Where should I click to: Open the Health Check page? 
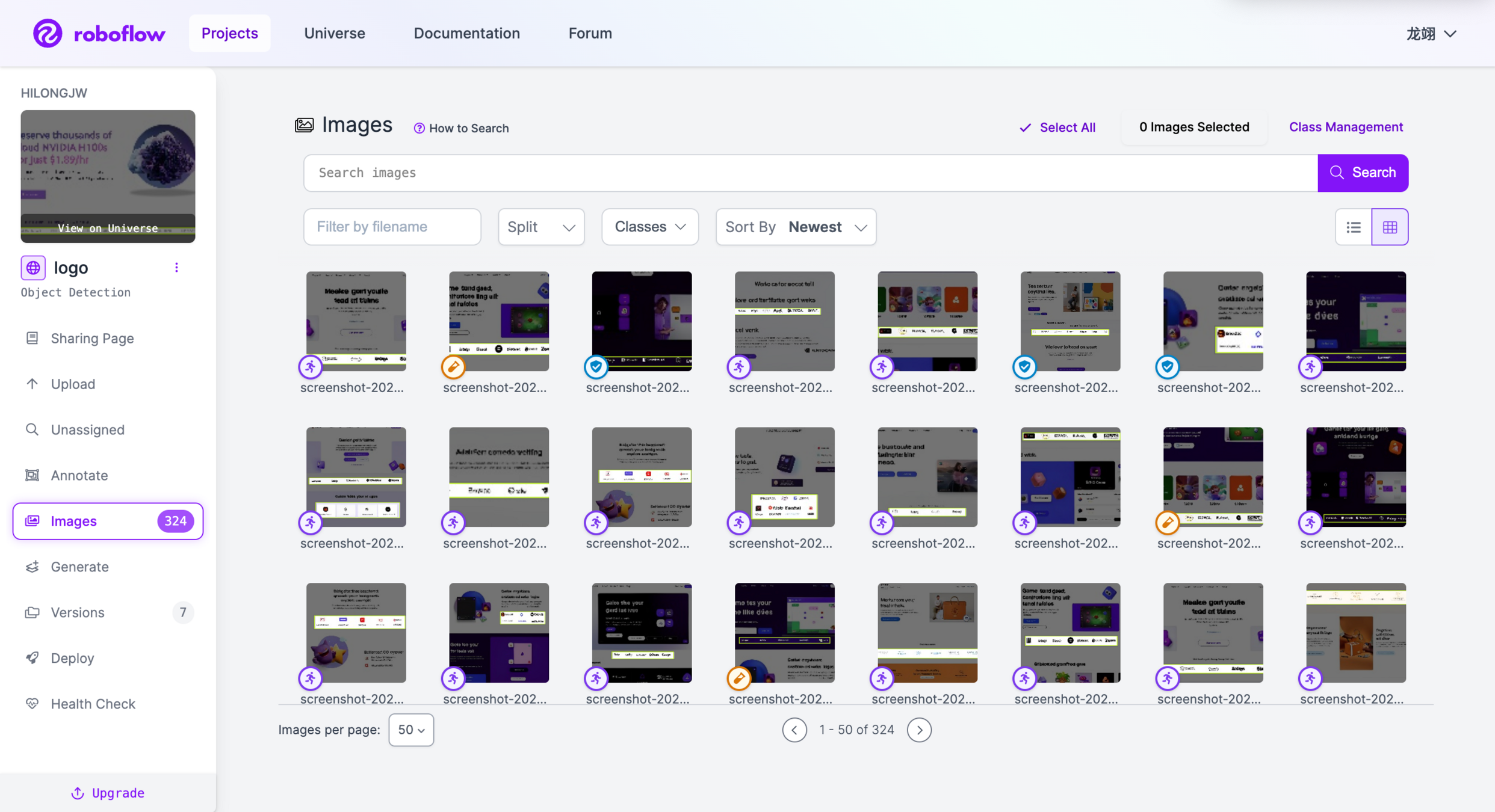coord(93,704)
